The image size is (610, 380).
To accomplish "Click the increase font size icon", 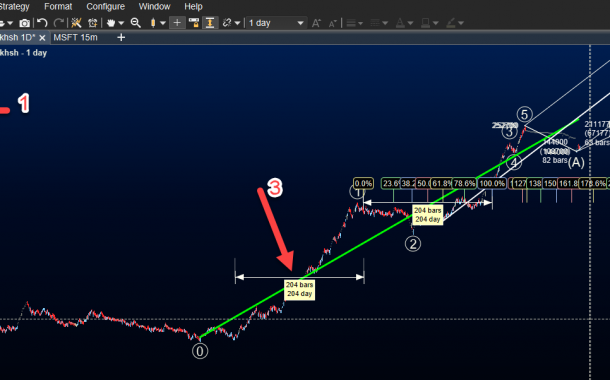I will pyautogui.click(x=316, y=23).
